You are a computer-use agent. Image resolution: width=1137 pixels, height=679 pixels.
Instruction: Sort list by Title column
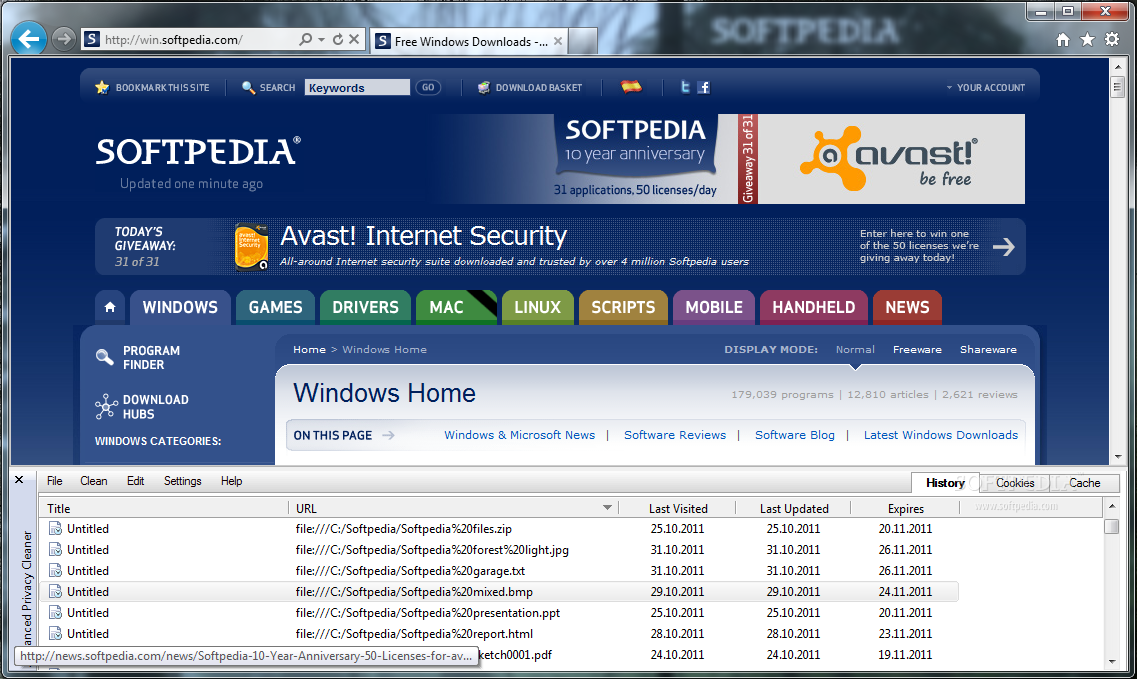(x=165, y=509)
